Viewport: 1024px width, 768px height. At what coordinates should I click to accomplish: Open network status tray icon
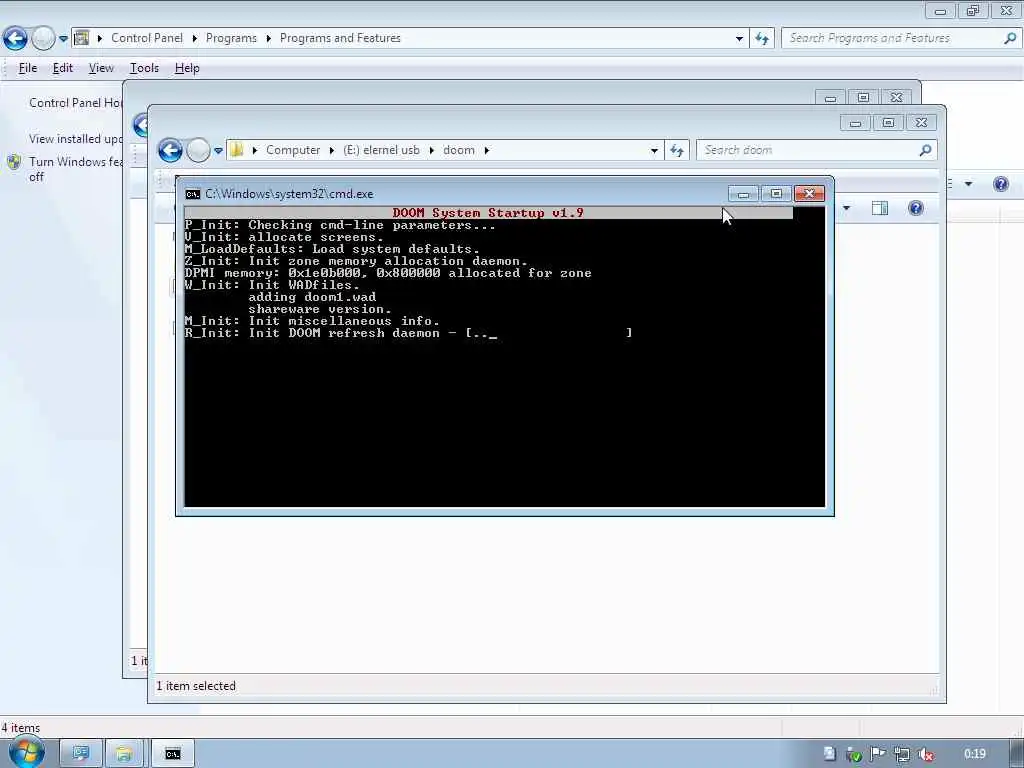coord(901,754)
